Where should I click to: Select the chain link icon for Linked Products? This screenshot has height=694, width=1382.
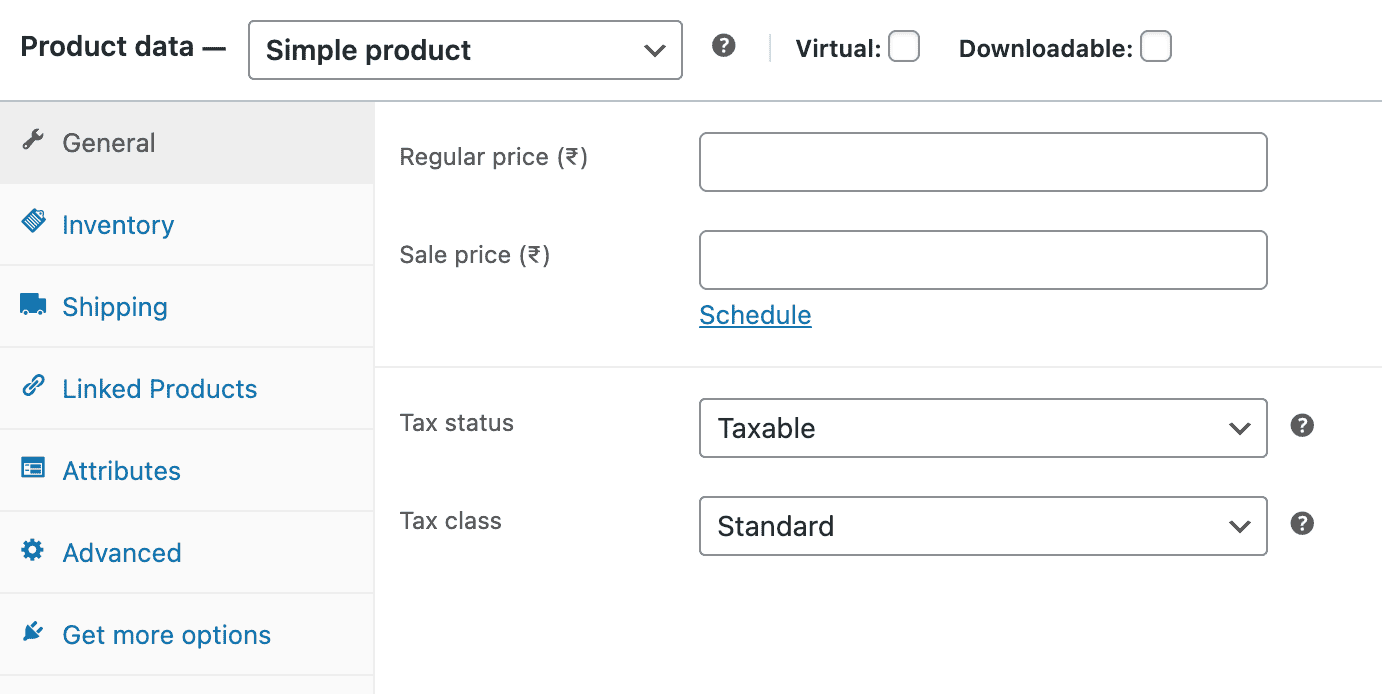tap(33, 387)
